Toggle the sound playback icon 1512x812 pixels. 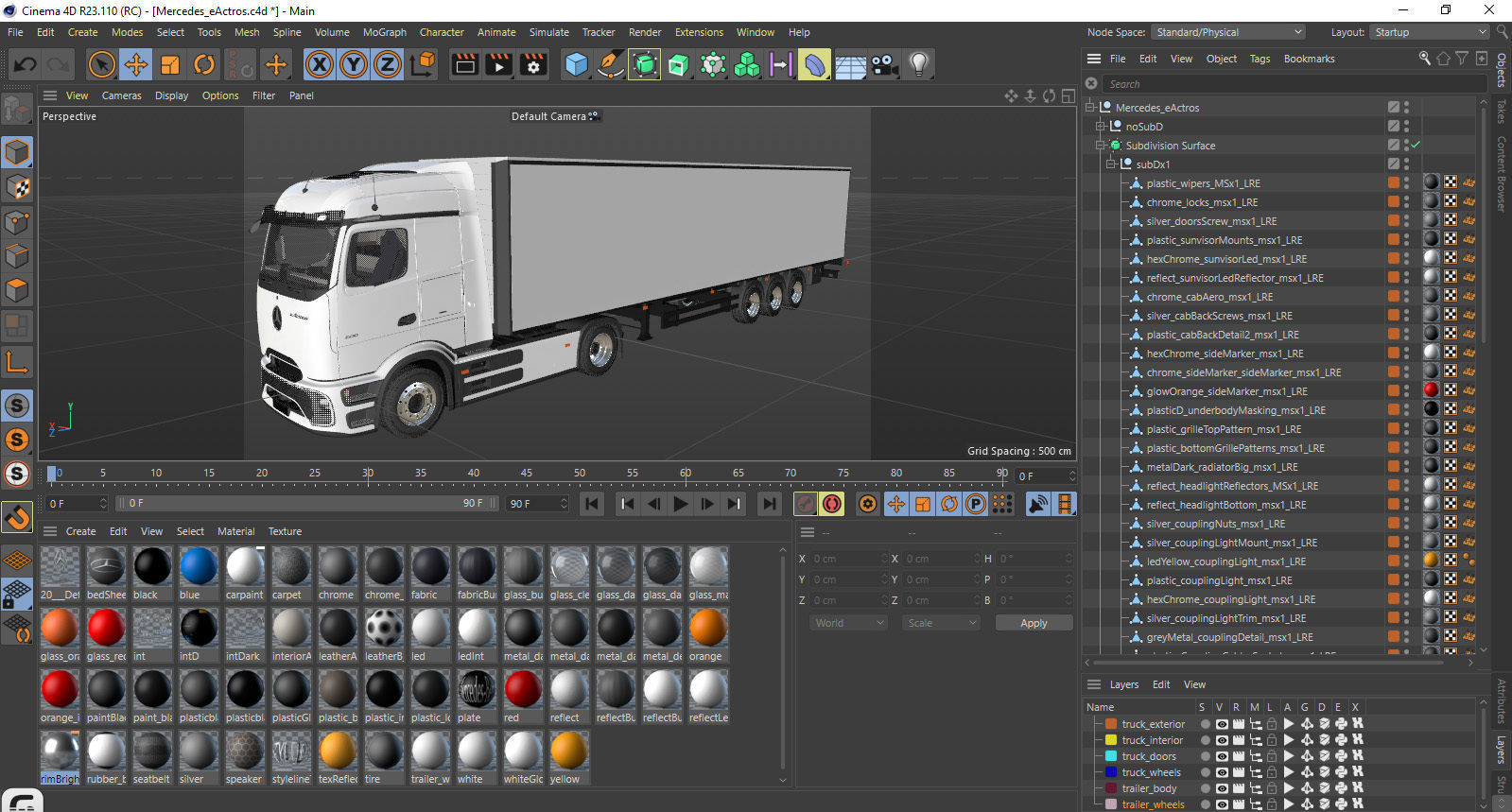pos(1038,504)
